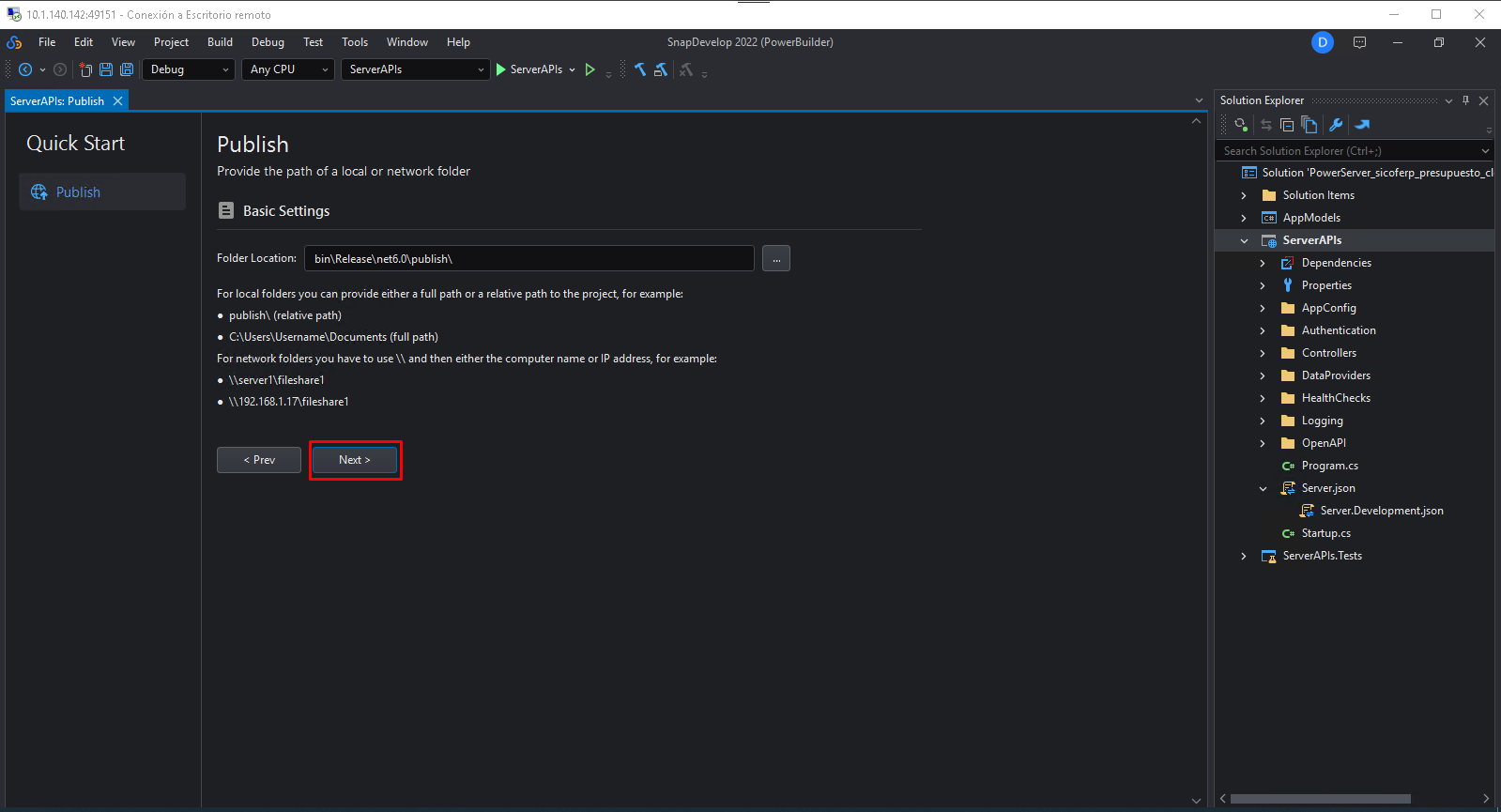Image resolution: width=1501 pixels, height=812 pixels.
Task: Click Collapse All in Solution Explorer toolbar
Action: [1287, 125]
